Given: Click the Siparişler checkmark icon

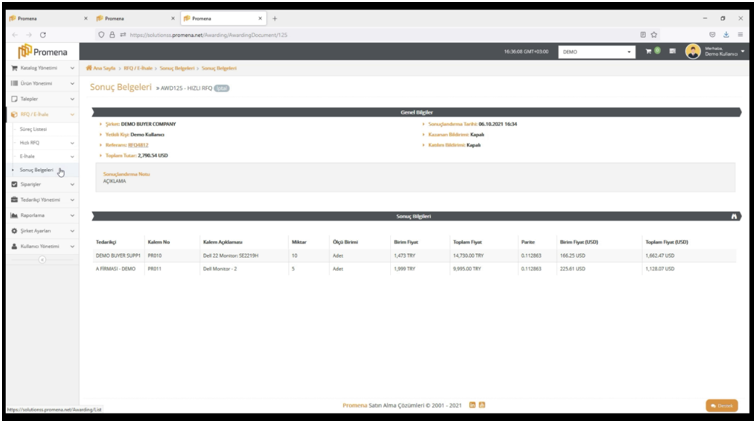Looking at the screenshot, I should point(14,184).
